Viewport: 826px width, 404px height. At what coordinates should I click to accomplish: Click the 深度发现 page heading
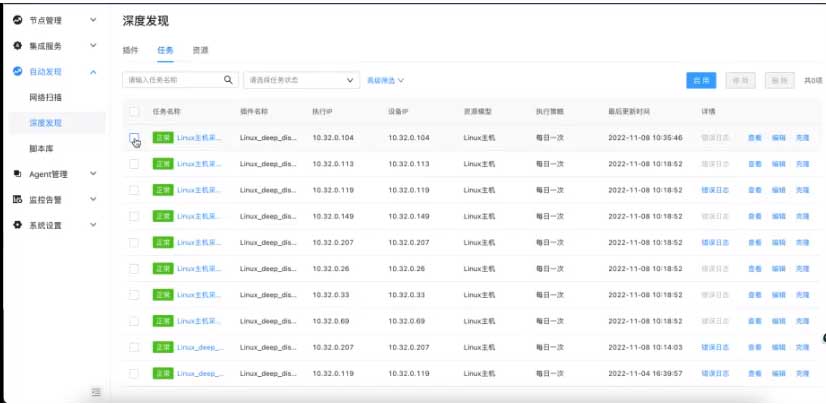(145, 21)
